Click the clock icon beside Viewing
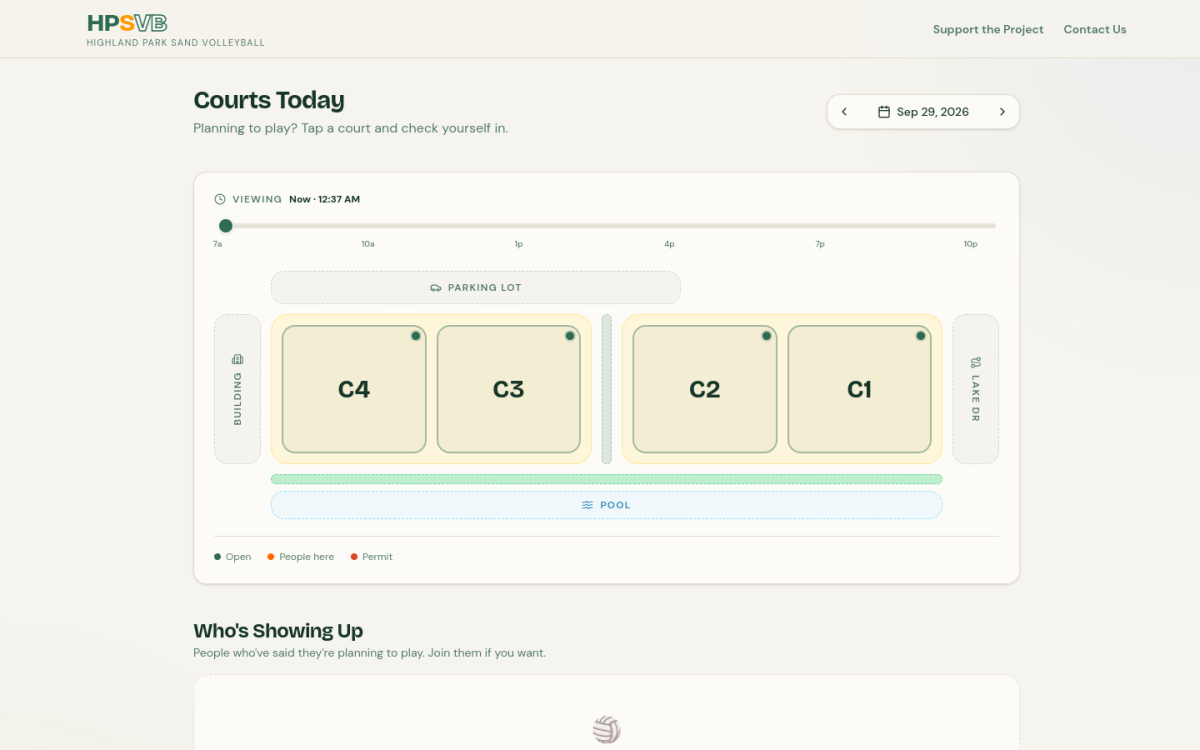This screenshot has height=750, width=1200. coord(220,199)
